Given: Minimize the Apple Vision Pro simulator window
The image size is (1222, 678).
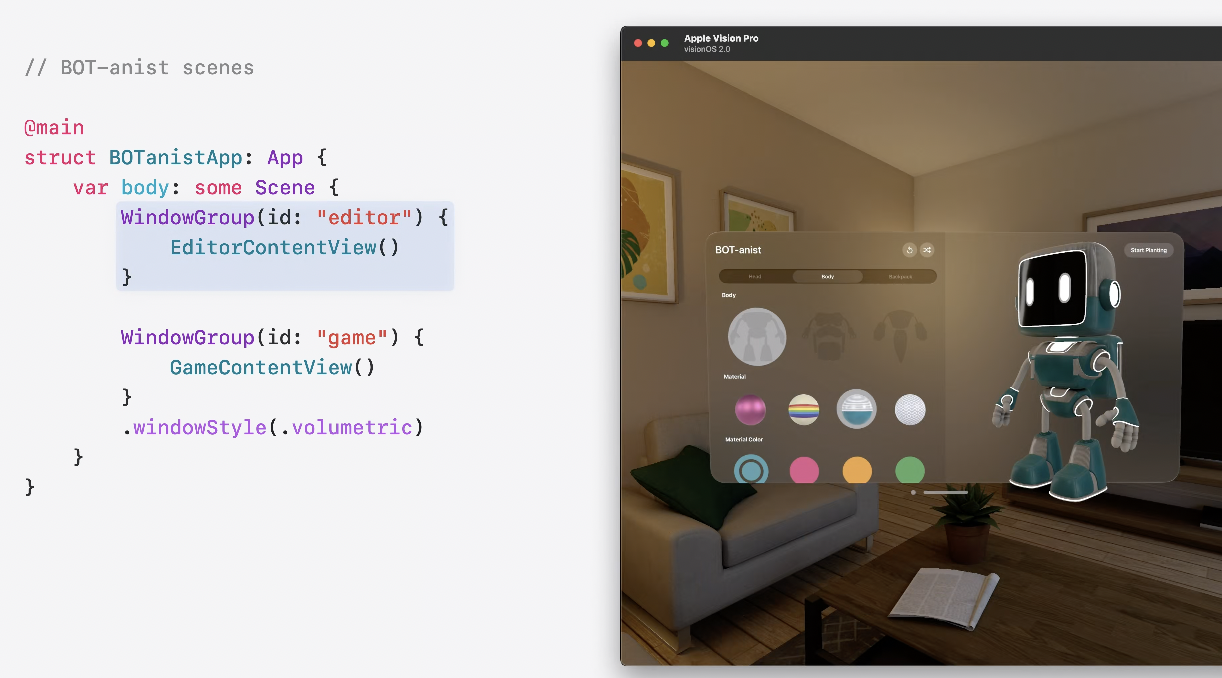Looking at the screenshot, I should pos(651,43).
